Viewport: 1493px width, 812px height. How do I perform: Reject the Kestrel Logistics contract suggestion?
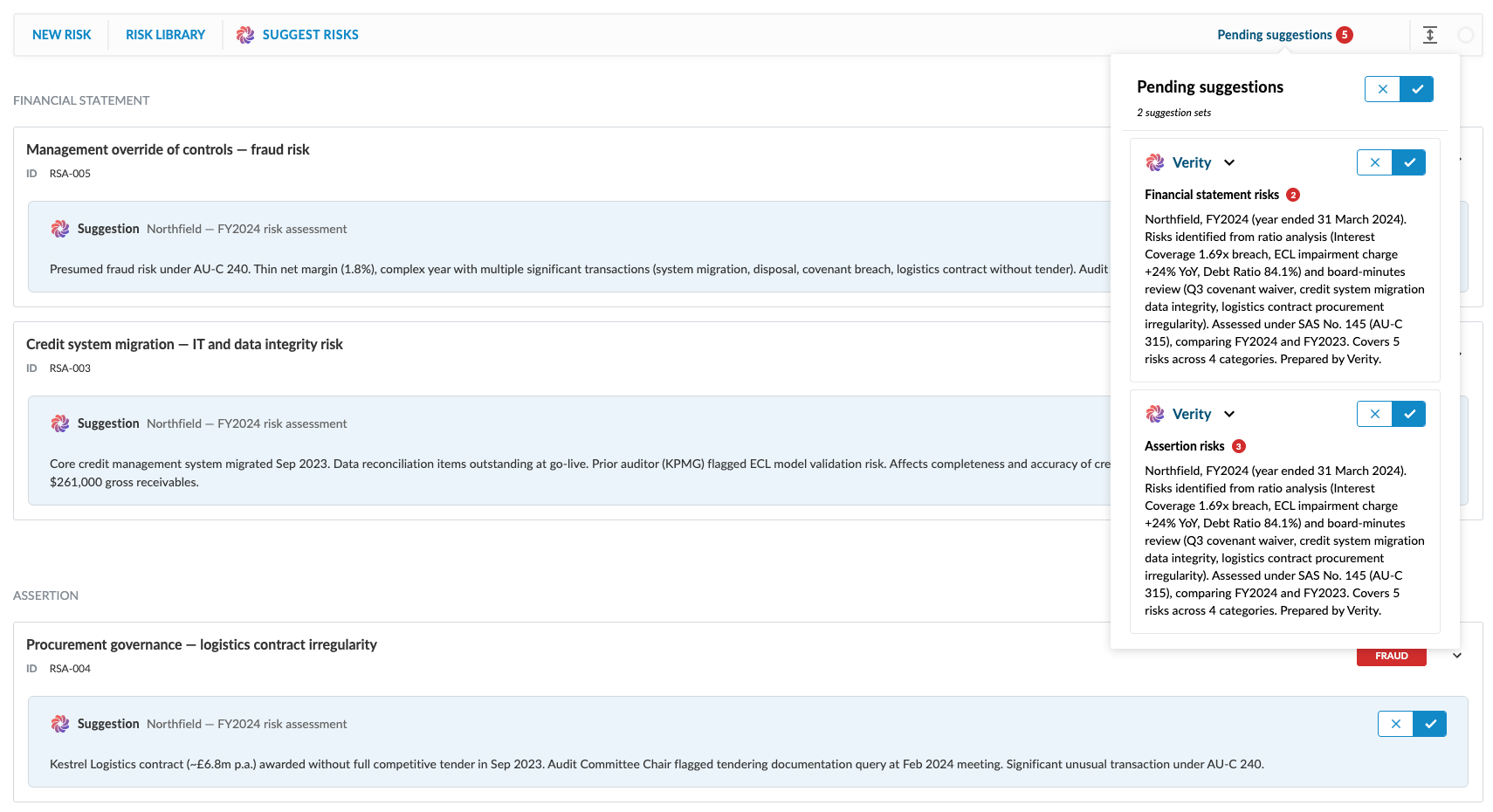coord(1395,724)
